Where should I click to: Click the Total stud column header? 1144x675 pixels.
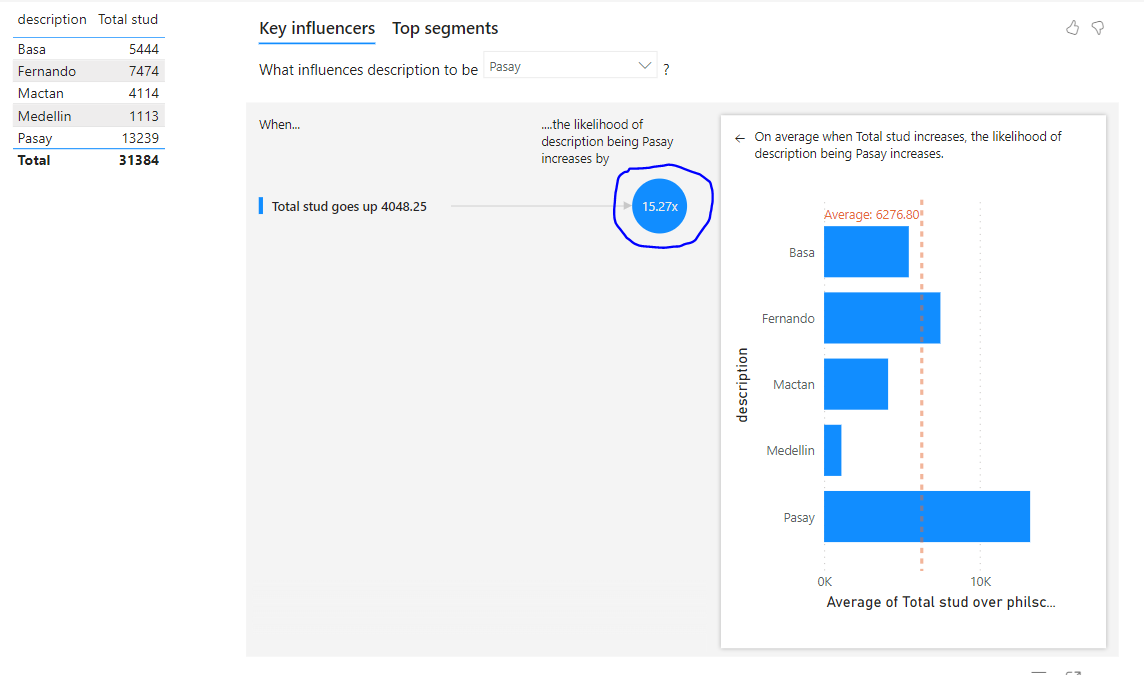128,20
